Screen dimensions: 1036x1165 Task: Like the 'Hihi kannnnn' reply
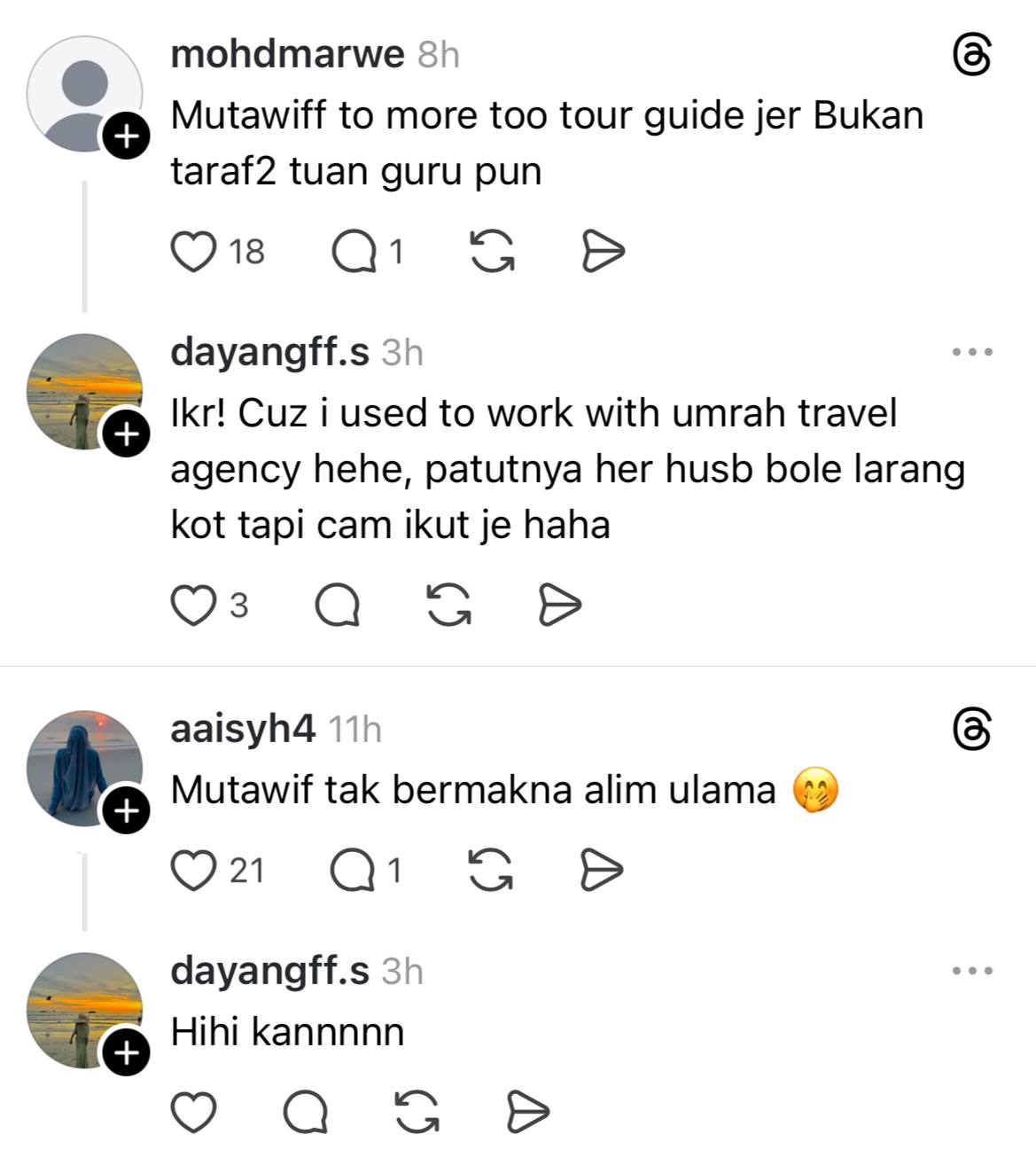(193, 1113)
